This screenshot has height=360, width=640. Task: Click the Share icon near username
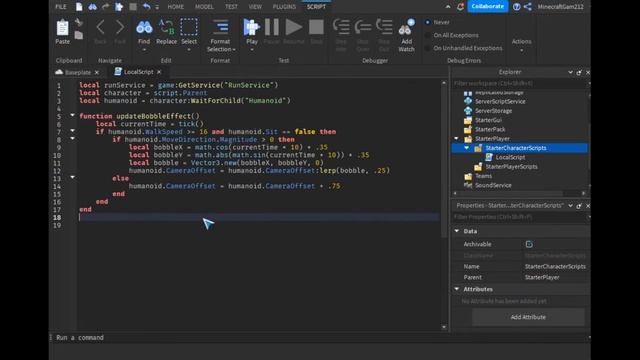click(528, 7)
